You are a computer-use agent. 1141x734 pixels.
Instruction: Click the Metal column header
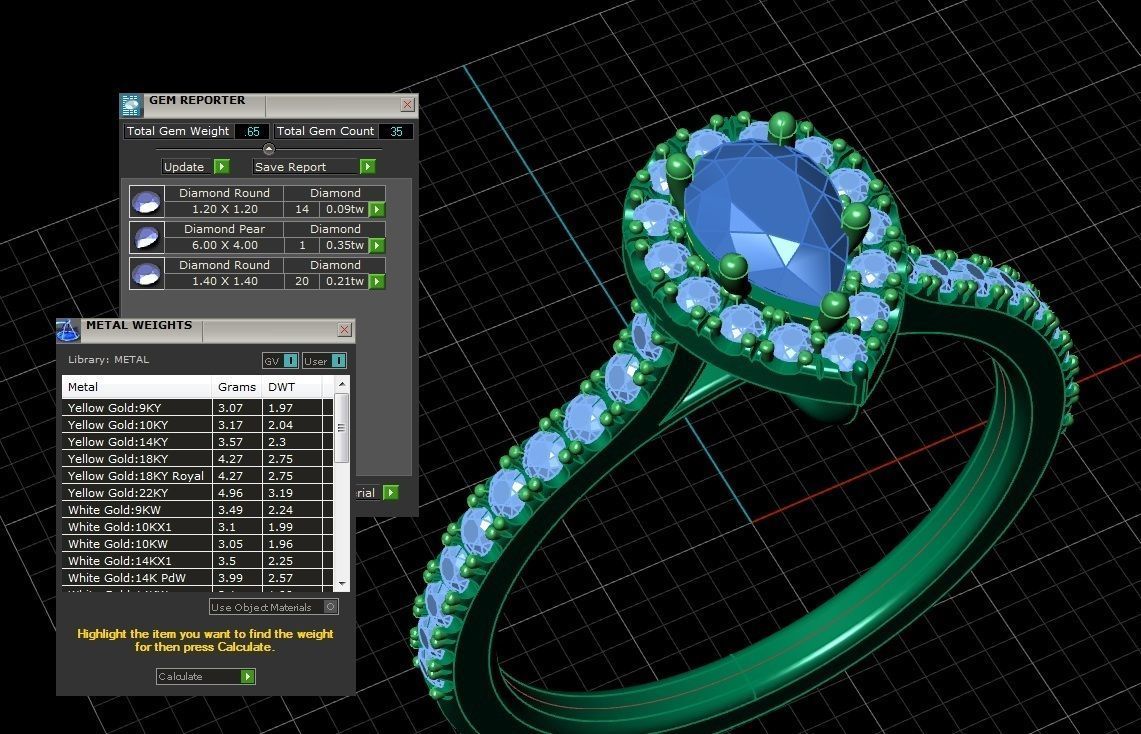137,387
